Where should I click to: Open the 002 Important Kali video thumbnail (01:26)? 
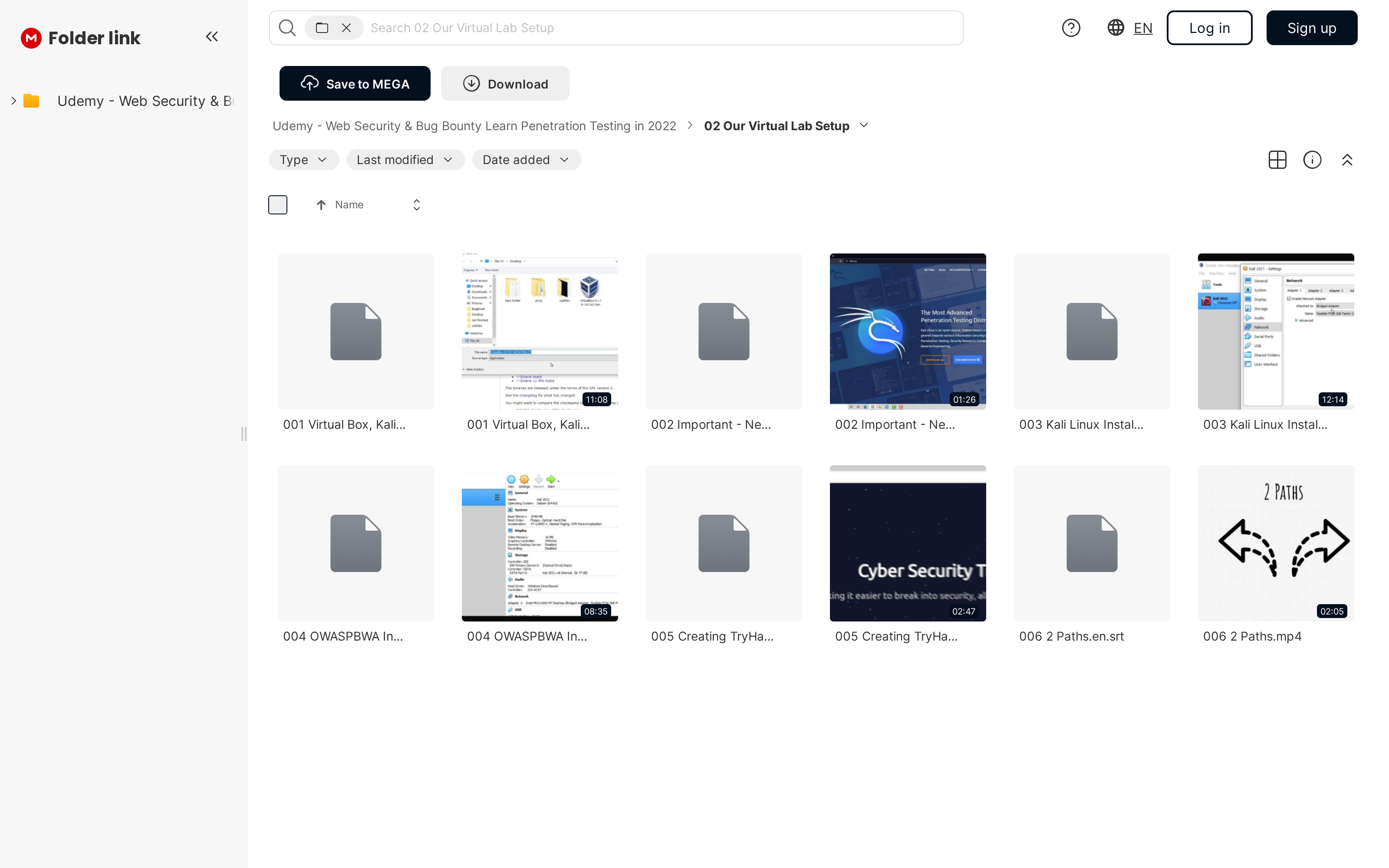(x=908, y=331)
